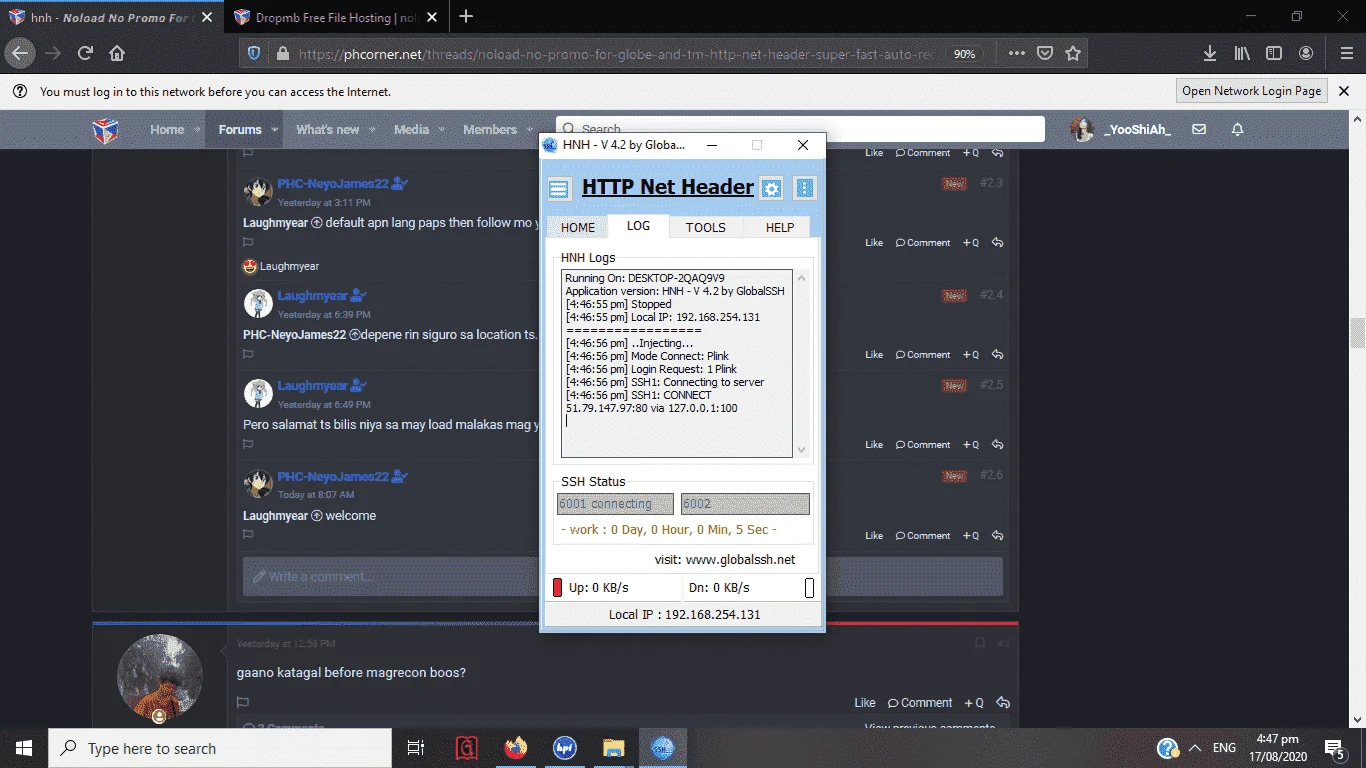Image resolution: width=1366 pixels, height=768 pixels.
Task: Click tracking protection shield icon
Action: (x=254, y=54)
